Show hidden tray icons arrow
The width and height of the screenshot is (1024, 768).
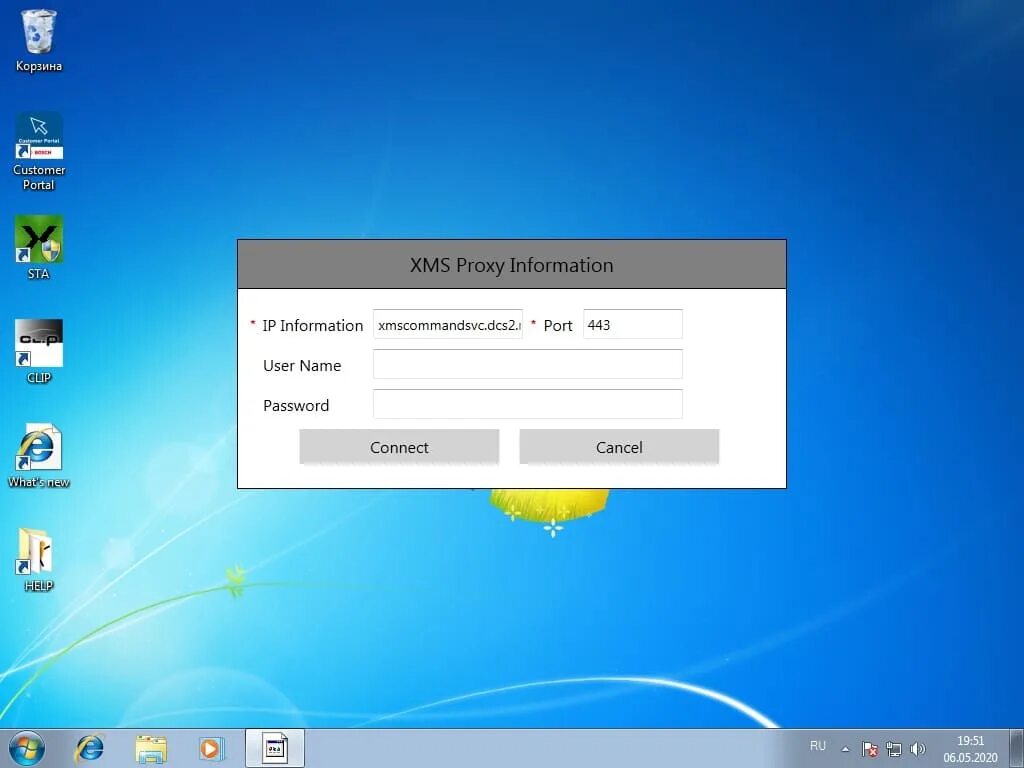(x=845, y=749)
